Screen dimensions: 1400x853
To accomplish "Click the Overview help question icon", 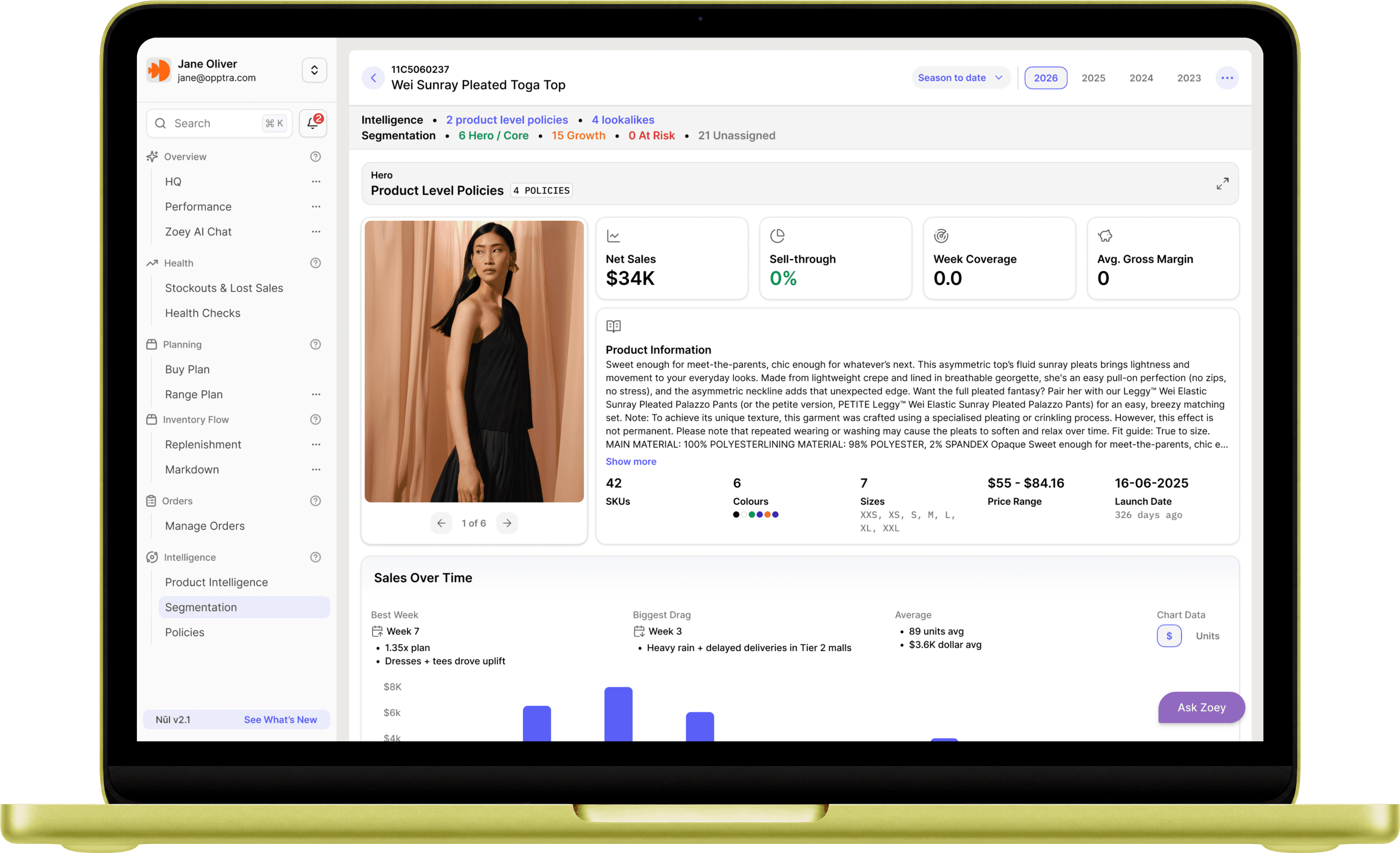I will coord(315,157).
